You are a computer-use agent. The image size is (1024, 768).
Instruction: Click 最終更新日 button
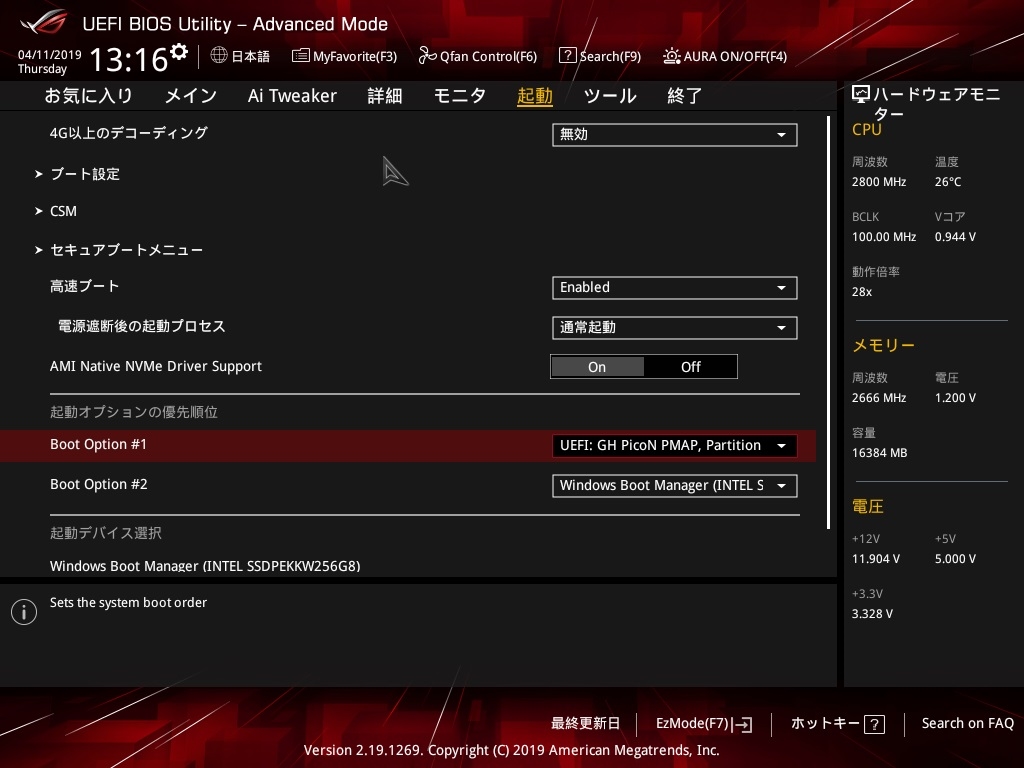coord(585,724)
